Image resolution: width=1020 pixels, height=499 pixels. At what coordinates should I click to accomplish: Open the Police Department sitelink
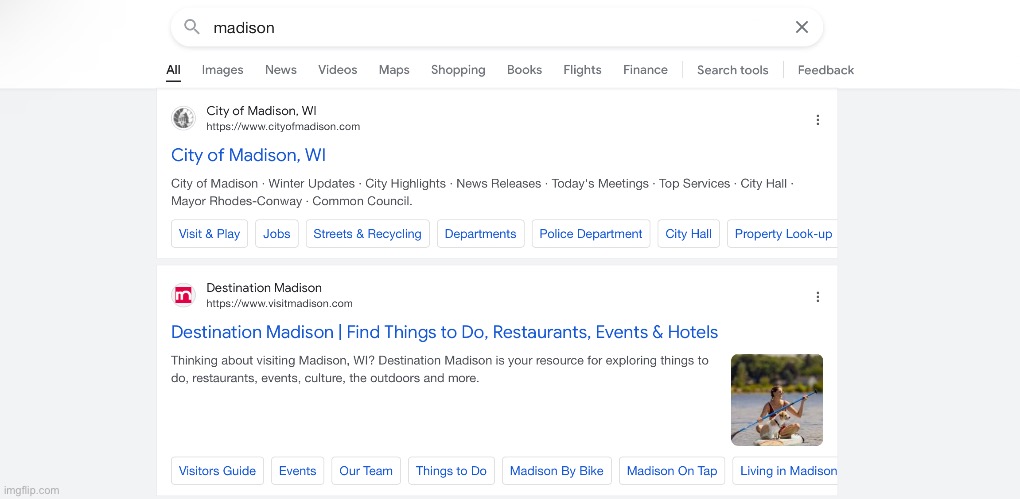[591, 234]
